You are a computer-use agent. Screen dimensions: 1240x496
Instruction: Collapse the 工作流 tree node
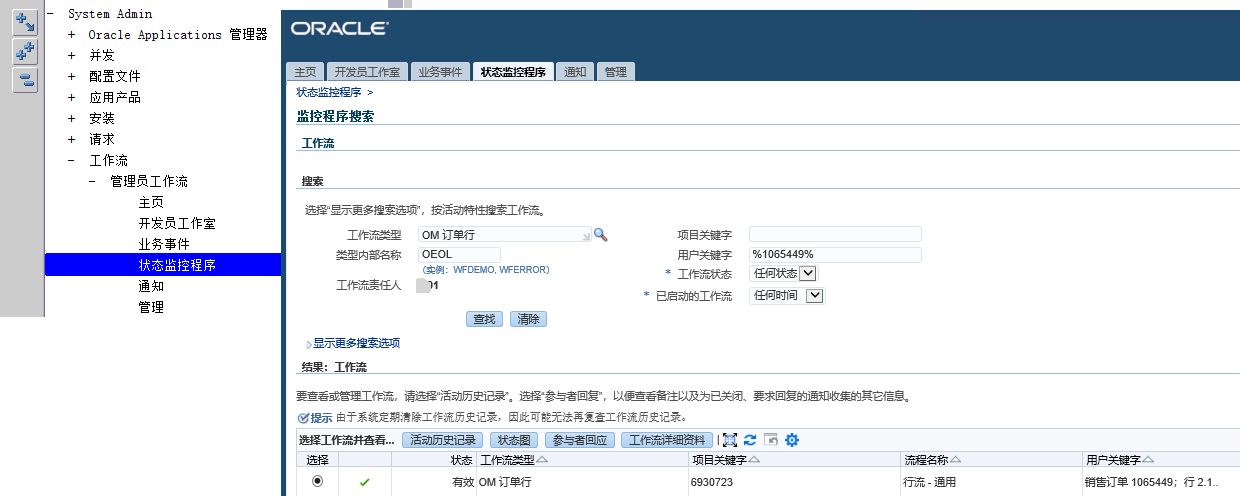pyautogui.click(x=72, y=160)
